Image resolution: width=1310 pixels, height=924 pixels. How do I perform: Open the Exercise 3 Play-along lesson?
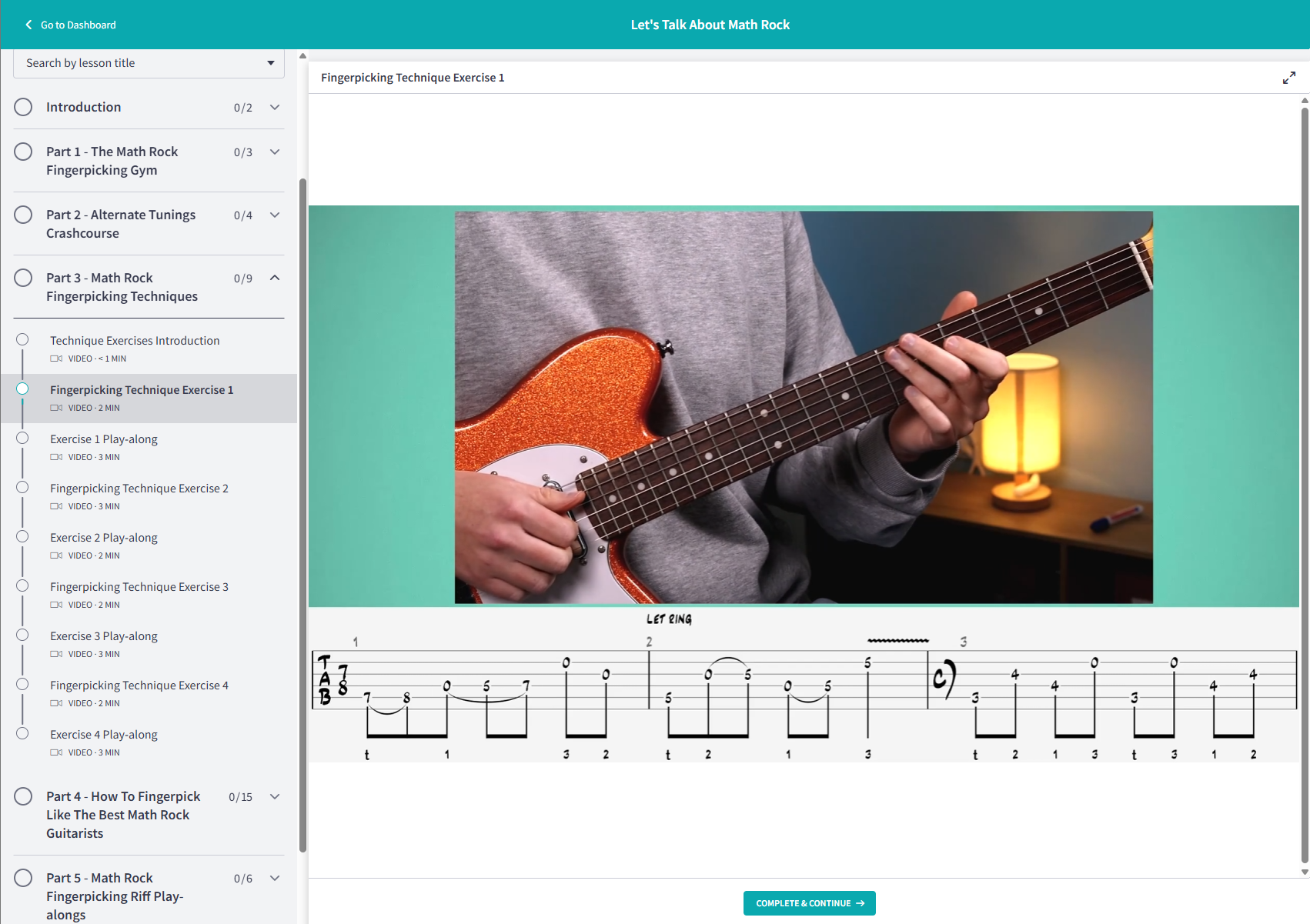click(x=104, y=636)
